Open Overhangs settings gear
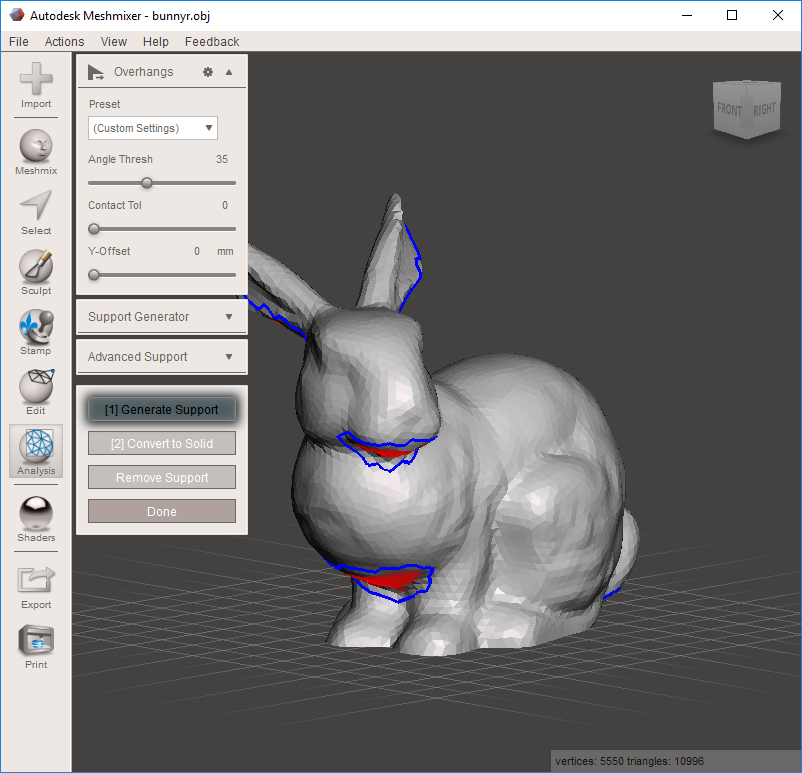The width and height of the screenshot is (802, 773). [208, 71]
